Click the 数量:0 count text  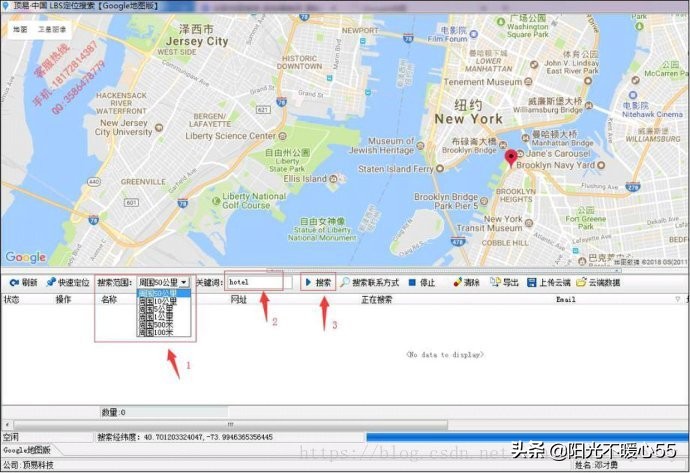(x=114, y=412)
